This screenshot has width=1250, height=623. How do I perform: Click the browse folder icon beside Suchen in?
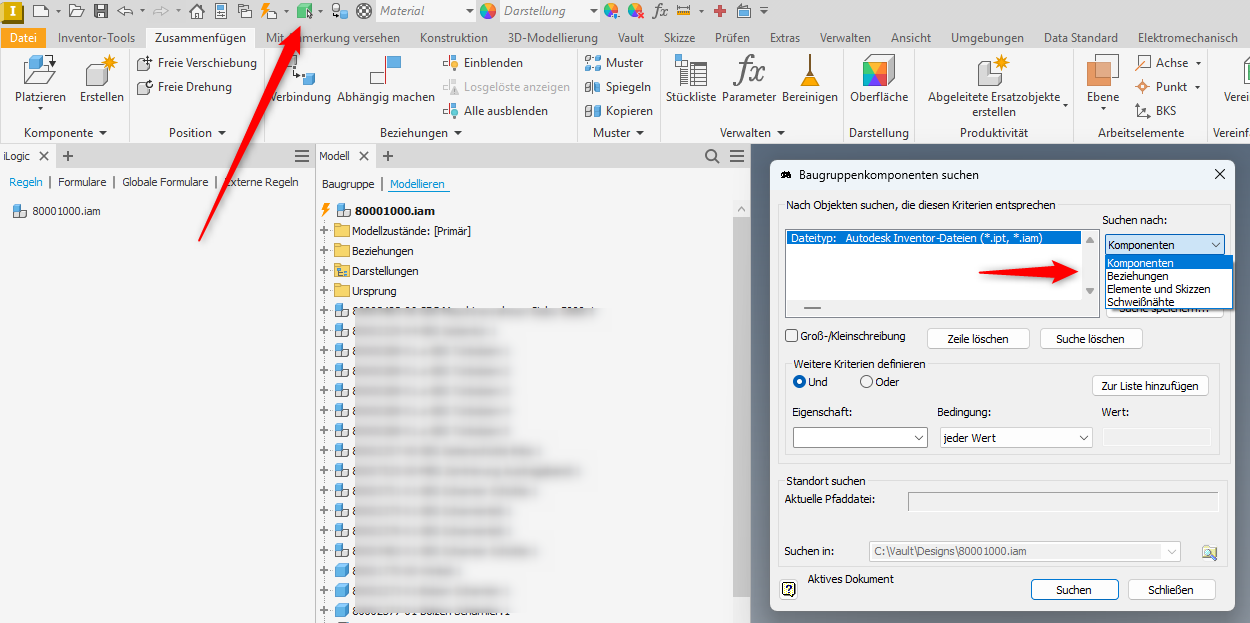point(1209,552)
